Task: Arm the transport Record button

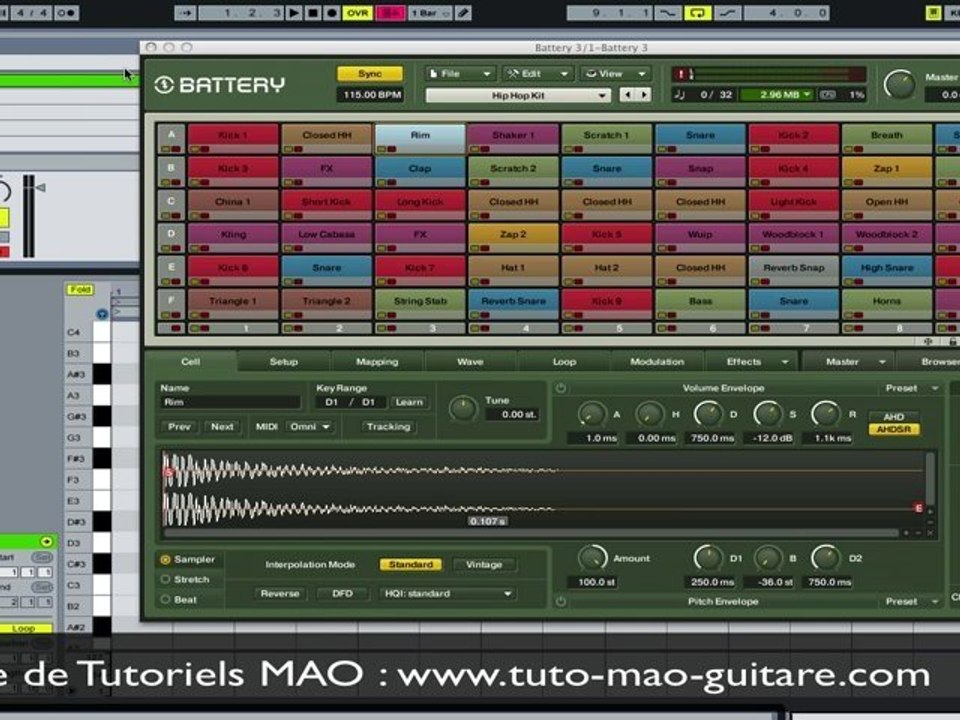Action: [x=332, y=13]
